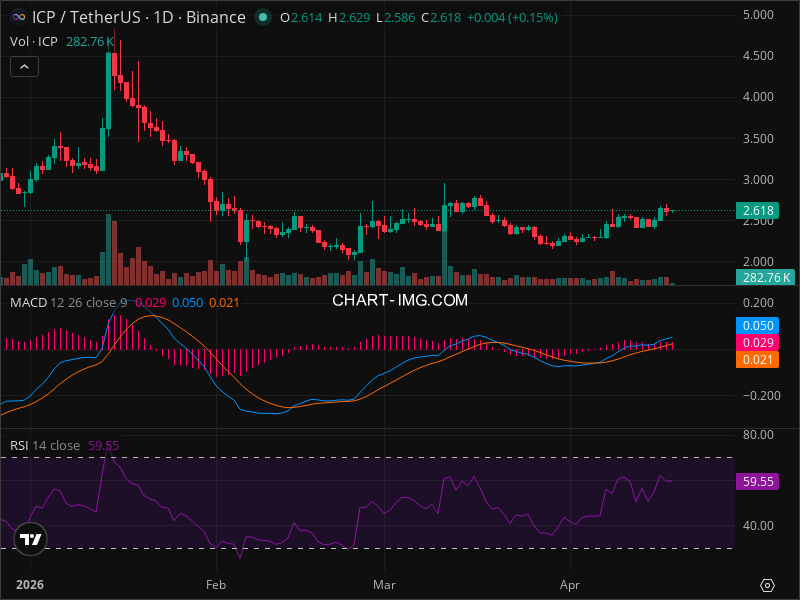Click the MACD 12 26 close 9 label
The height and width of the screenshot is (600, 800).
(68, 303)
